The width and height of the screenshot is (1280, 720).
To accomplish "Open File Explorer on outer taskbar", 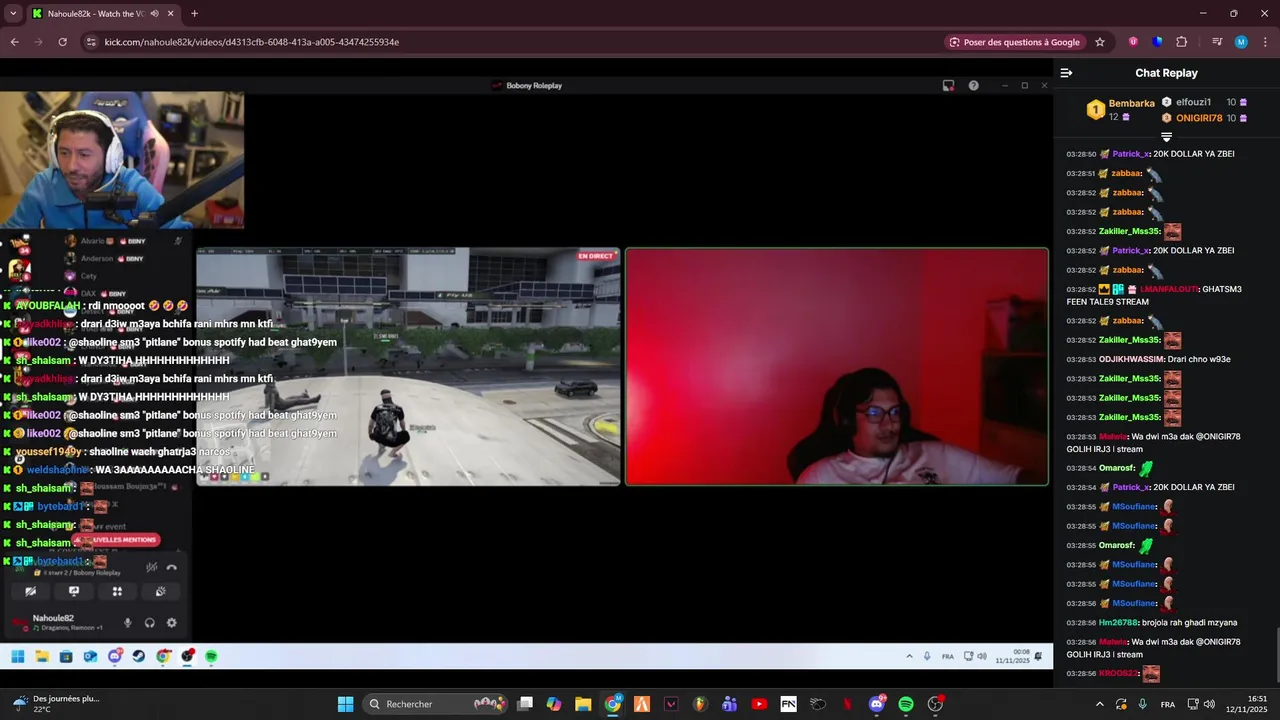I will (x=583, y=704).
